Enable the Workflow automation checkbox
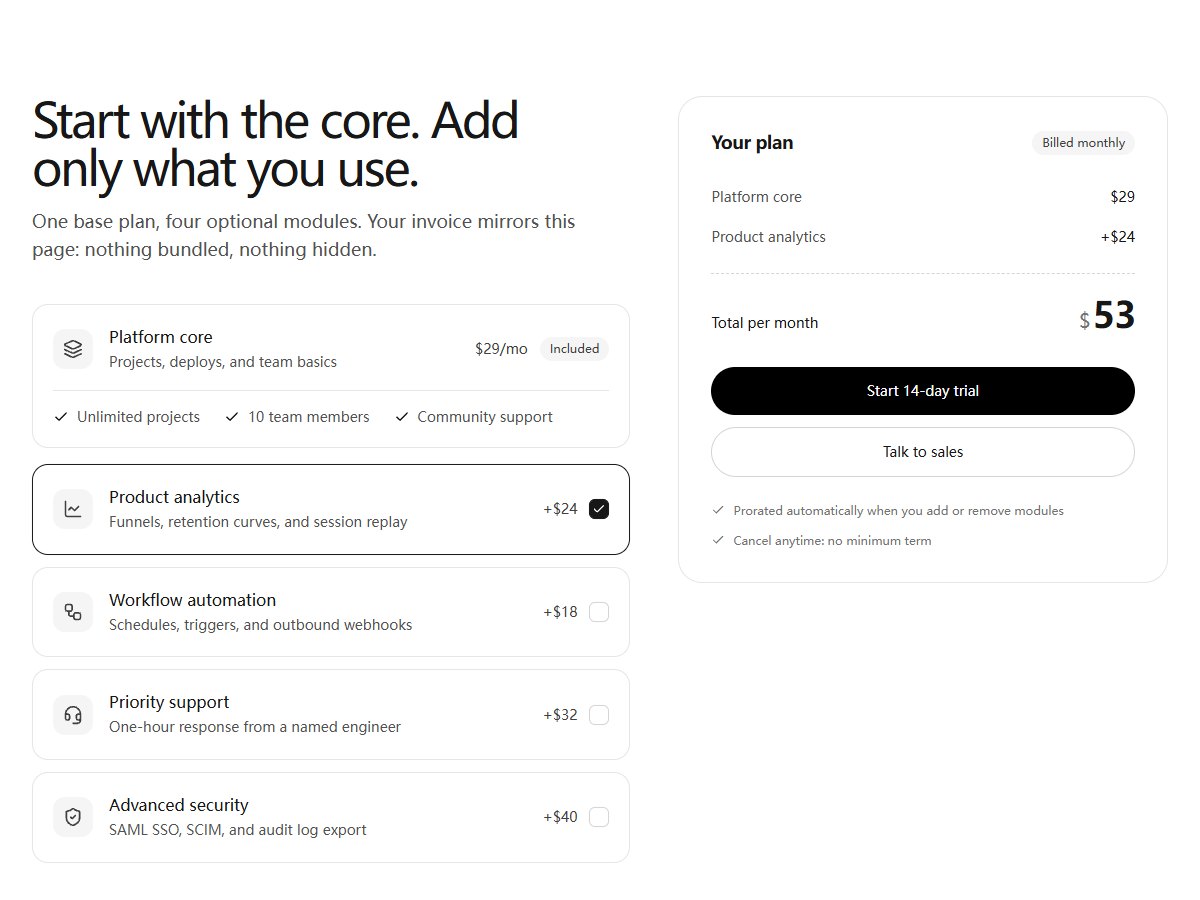Image resolution: width=1200 pixels, height=900 pixels. 599,612
